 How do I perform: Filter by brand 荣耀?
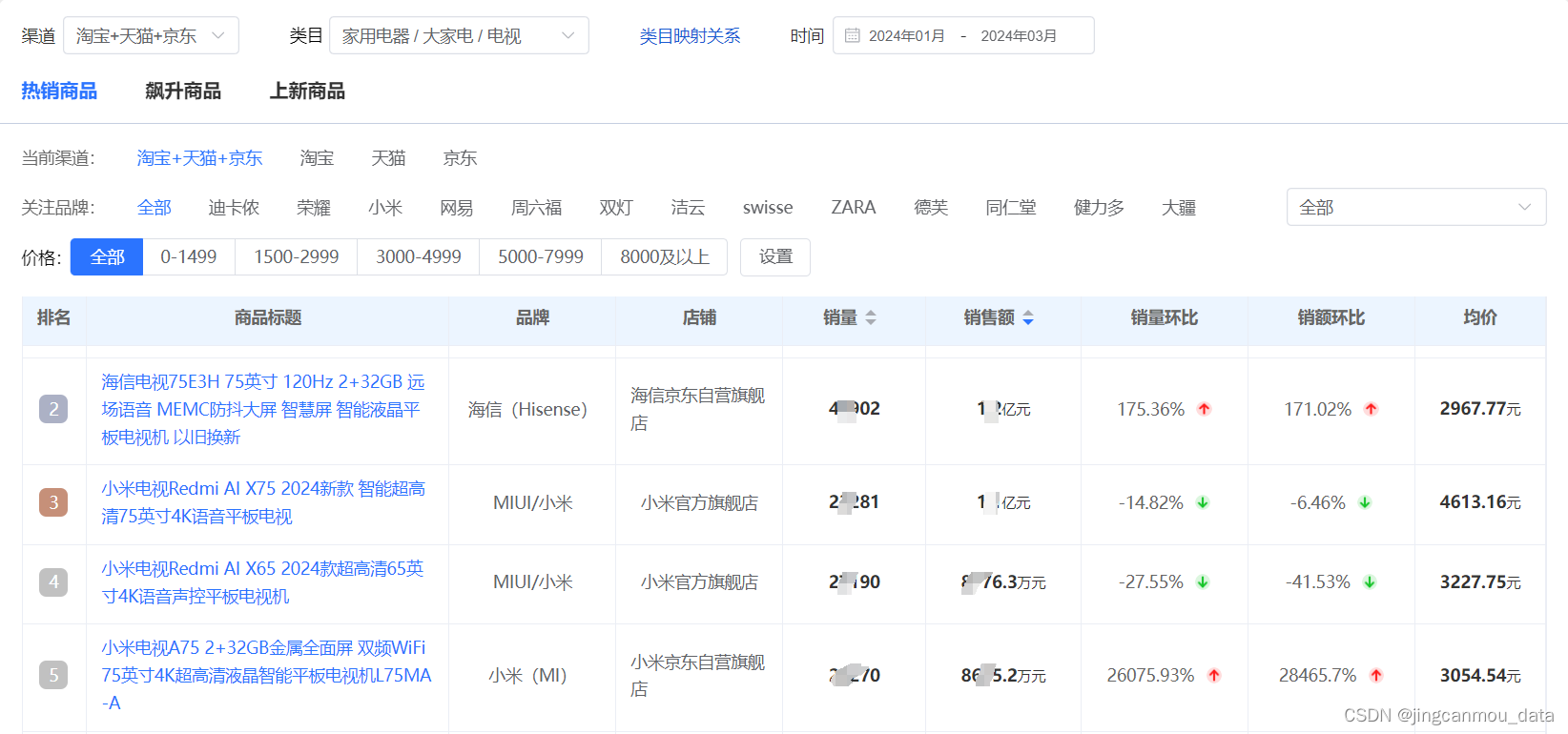(x=313, y=208)
